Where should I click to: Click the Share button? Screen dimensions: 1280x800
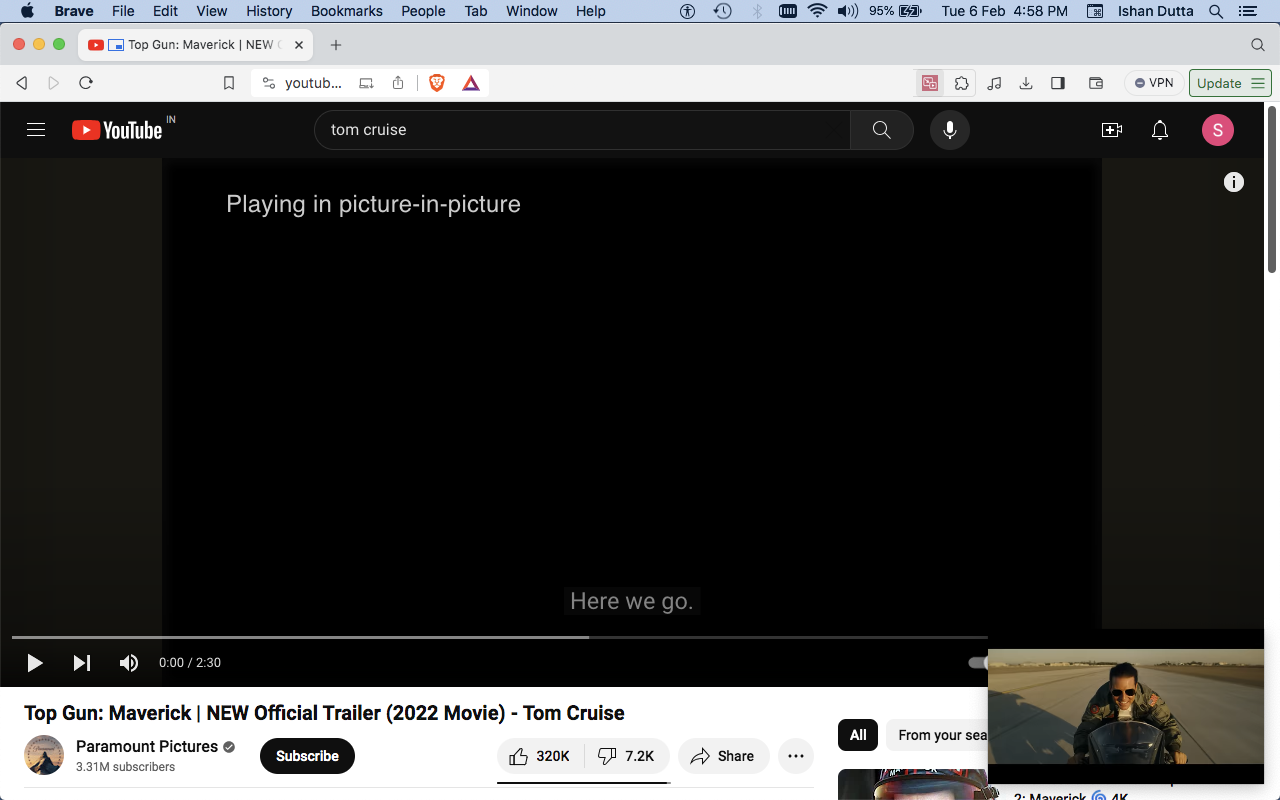click(723, 756)
